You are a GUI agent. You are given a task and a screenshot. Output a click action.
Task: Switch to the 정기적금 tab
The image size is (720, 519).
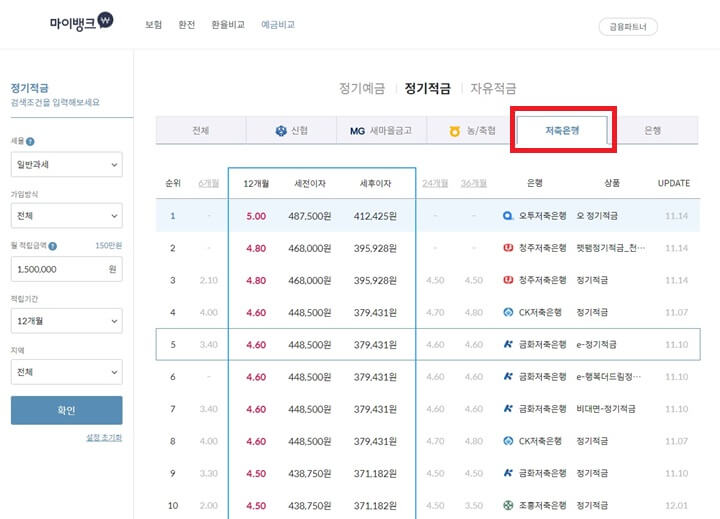point(428,88)
